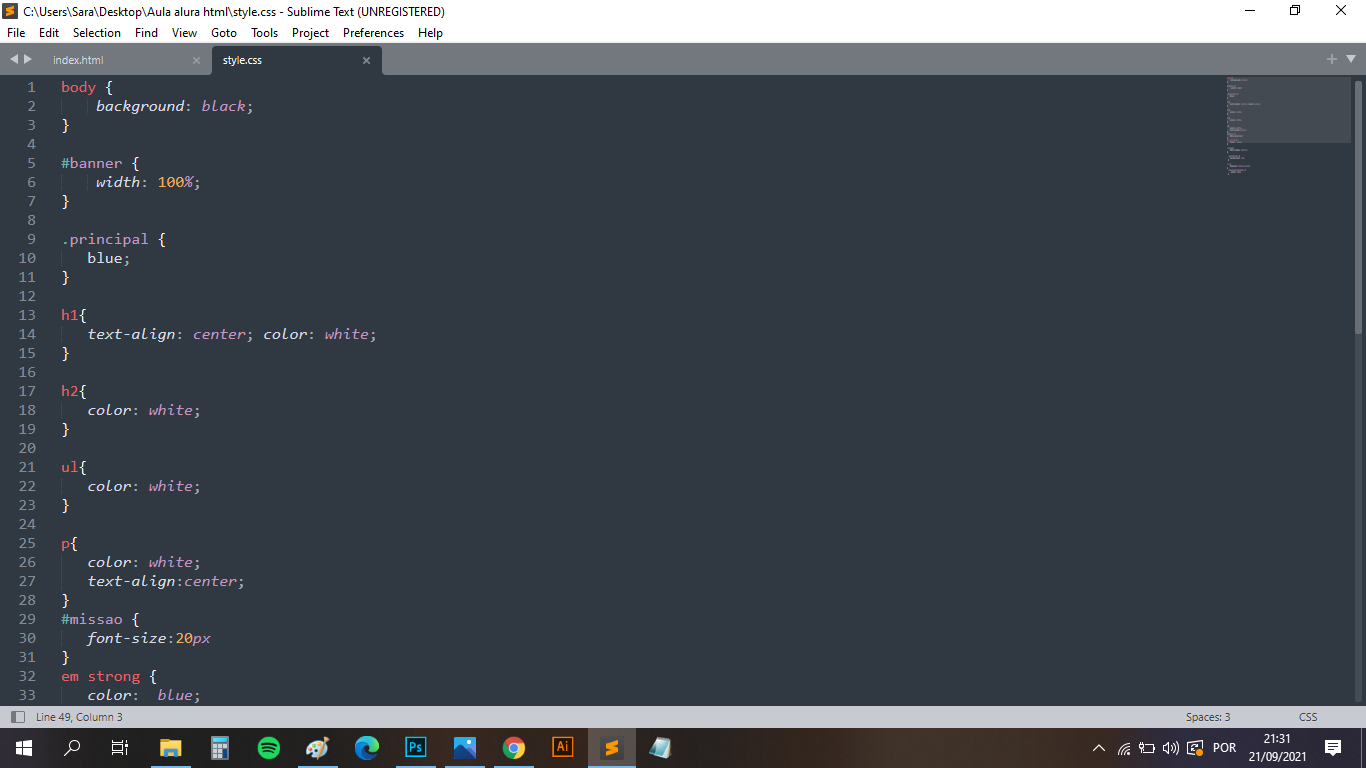Viewport: 1366px width, 768px height.
Task: Open Spotify from the taskbar
Action: [269, 748]
